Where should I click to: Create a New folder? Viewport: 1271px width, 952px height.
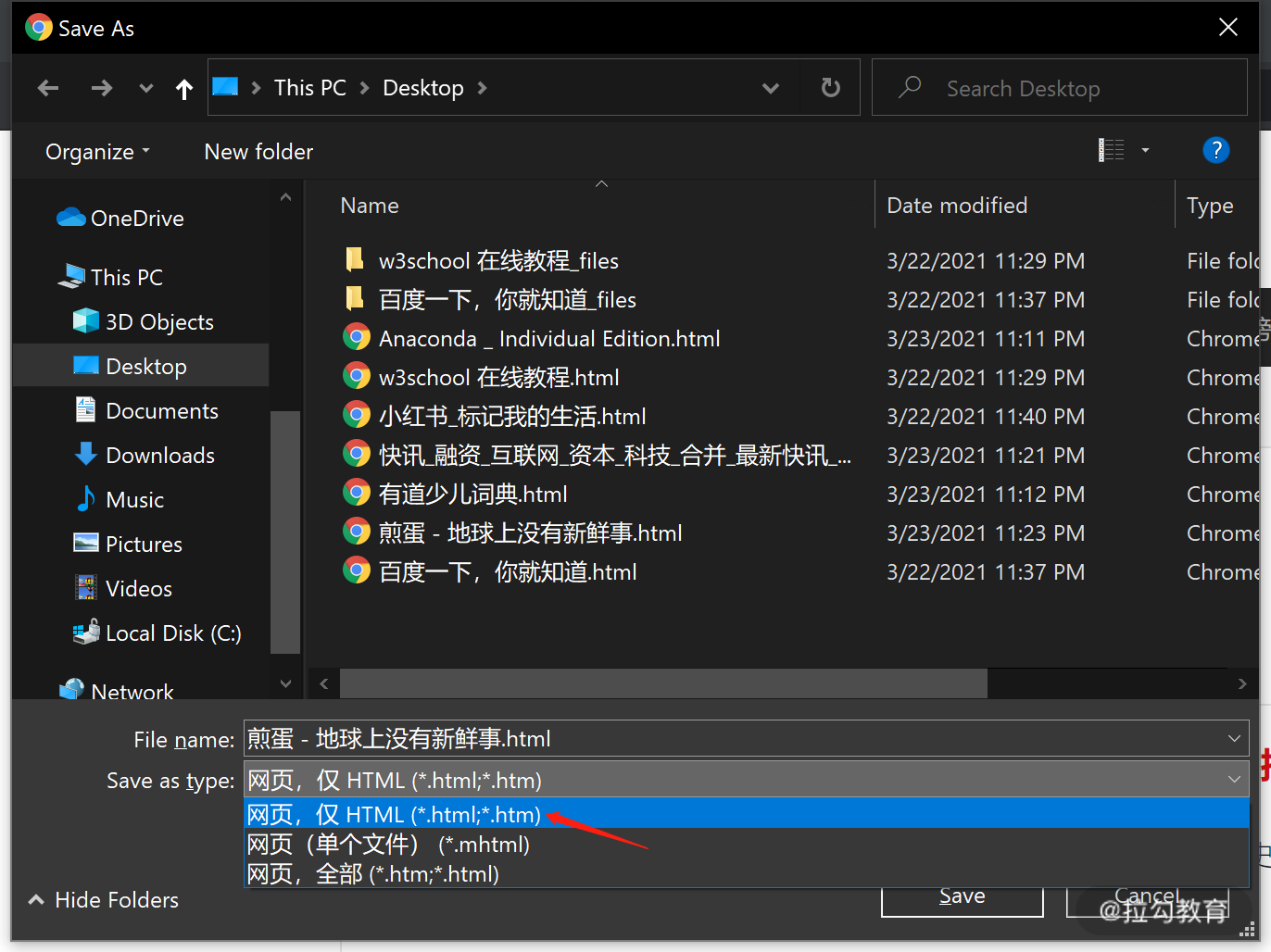pos(258,152)
